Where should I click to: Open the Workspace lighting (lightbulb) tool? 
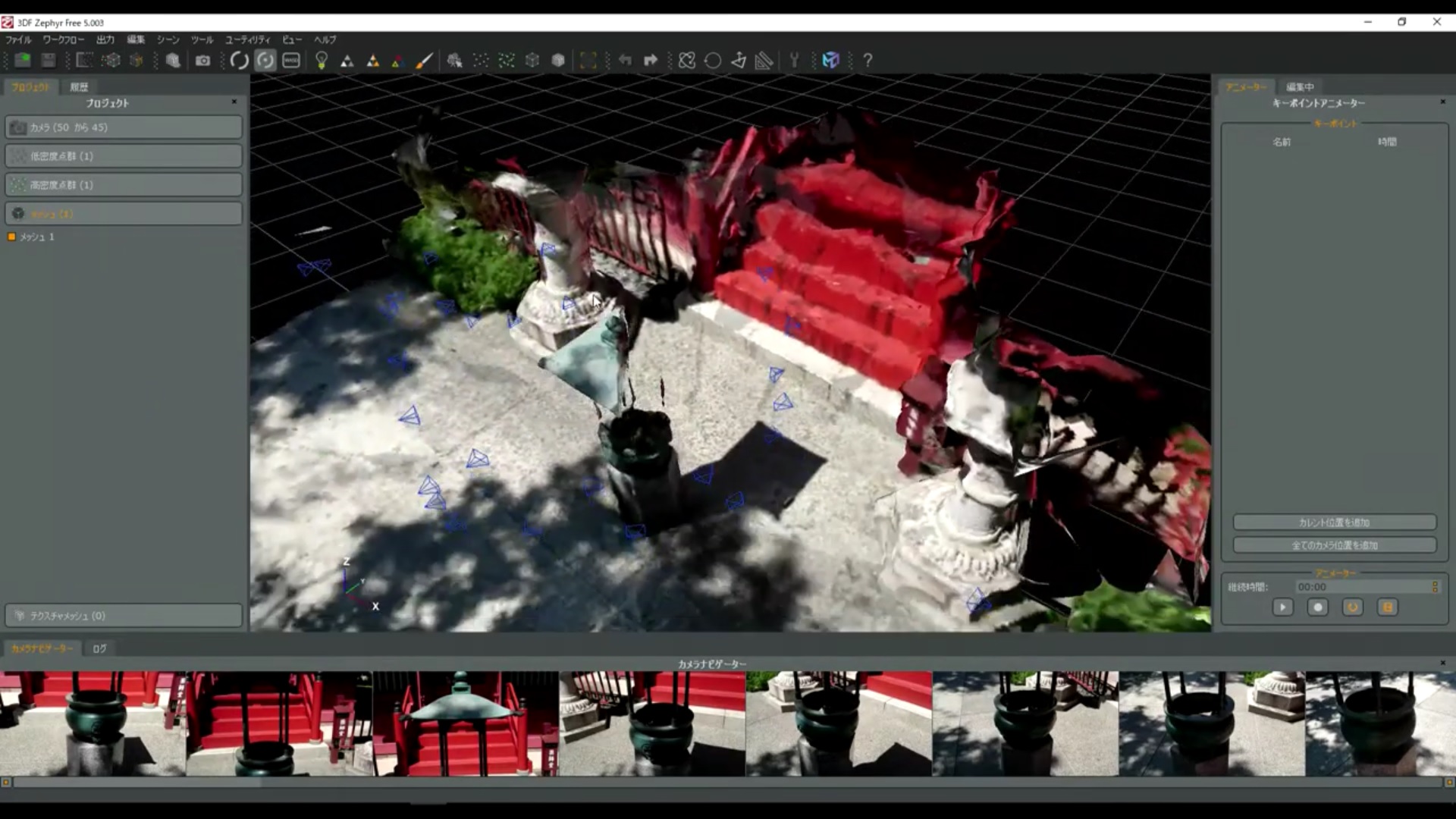coord(321,61)
